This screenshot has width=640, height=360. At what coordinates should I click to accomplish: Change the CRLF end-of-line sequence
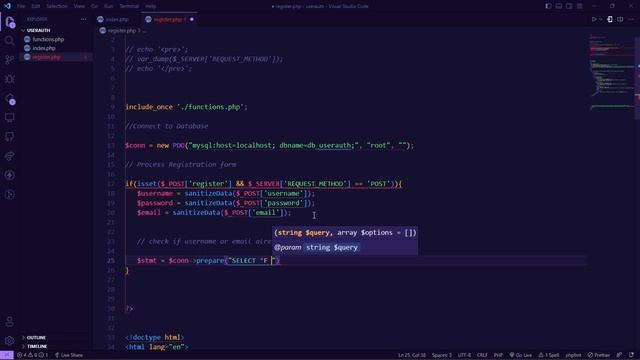[482, 355]
